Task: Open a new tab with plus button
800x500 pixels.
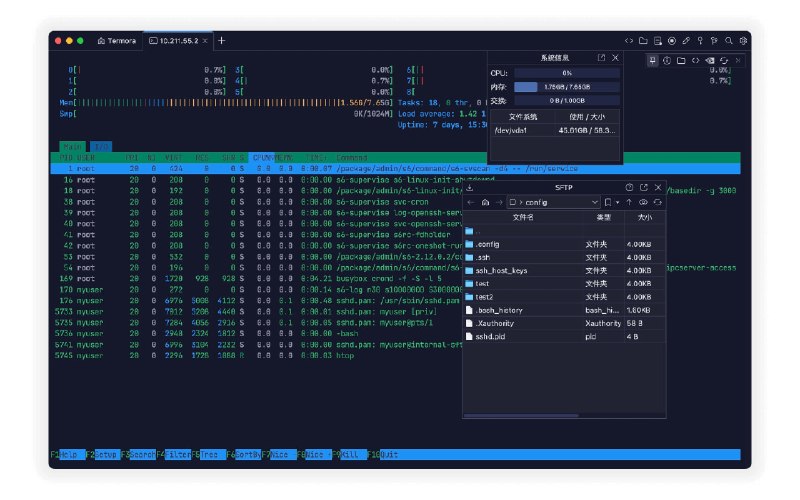Action: pos(221,41)
